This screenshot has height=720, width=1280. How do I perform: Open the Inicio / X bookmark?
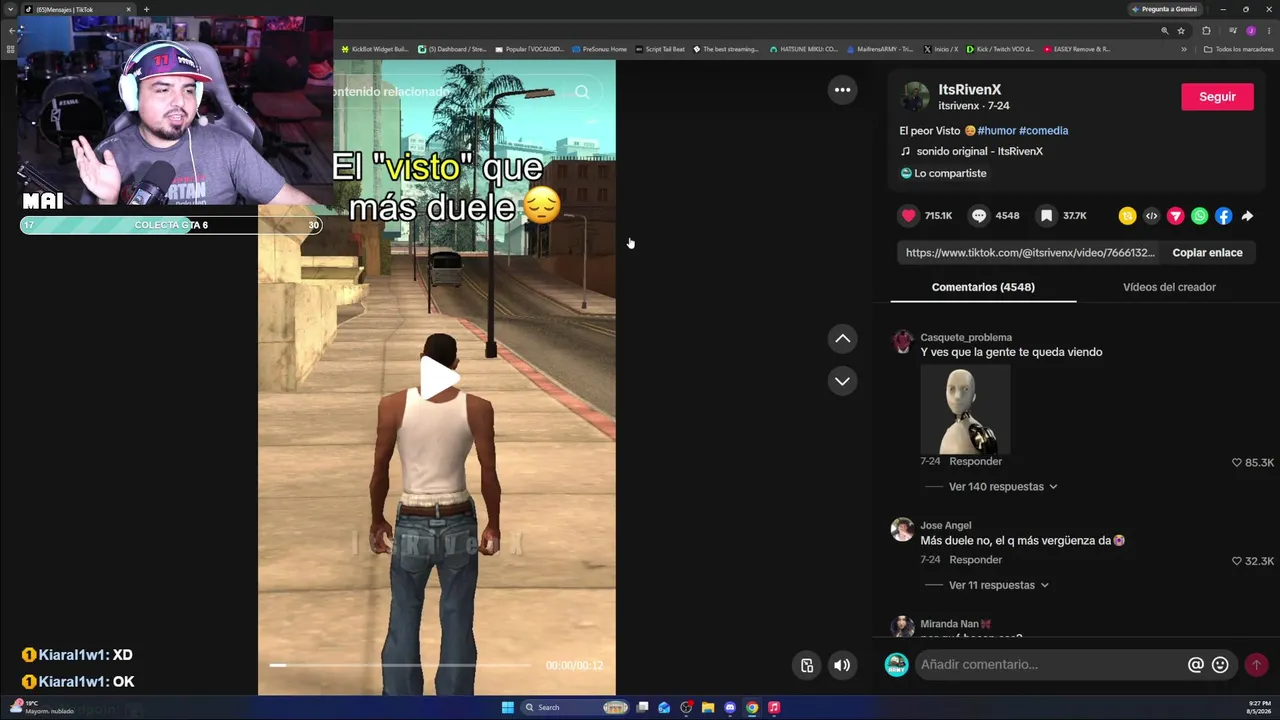tap(940, 49)
